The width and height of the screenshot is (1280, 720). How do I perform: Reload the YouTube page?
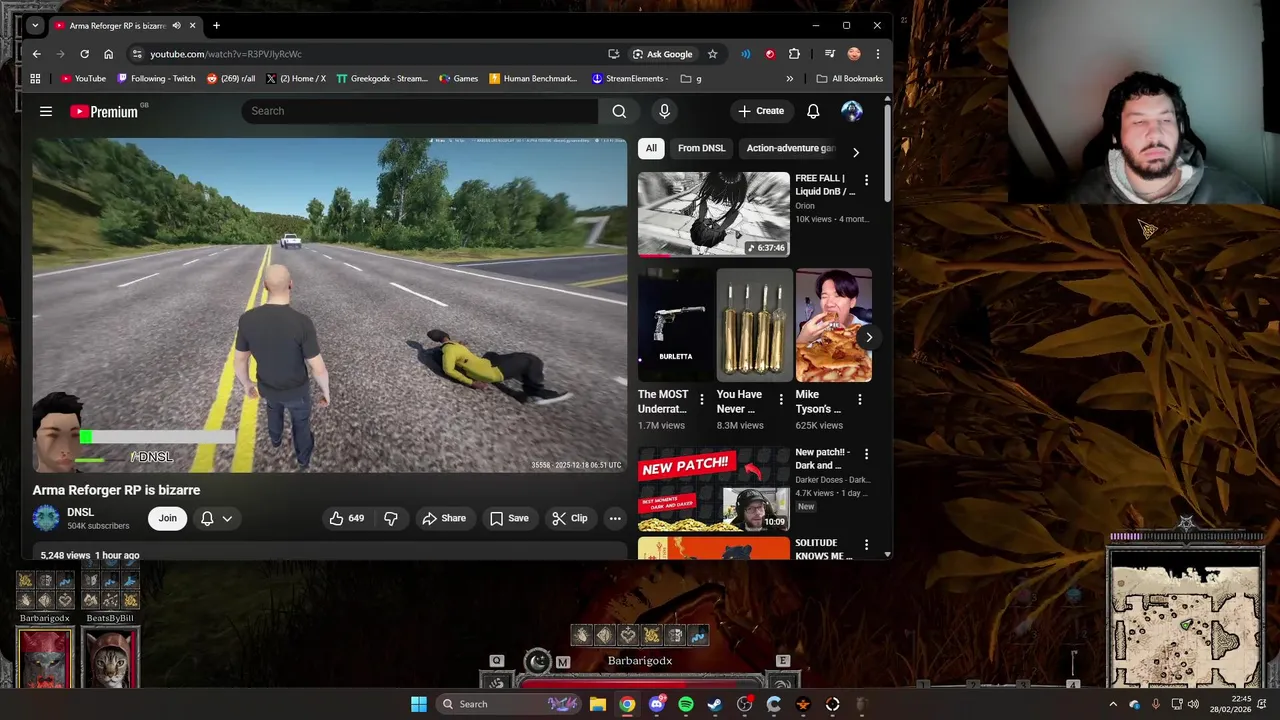point(85,54)
